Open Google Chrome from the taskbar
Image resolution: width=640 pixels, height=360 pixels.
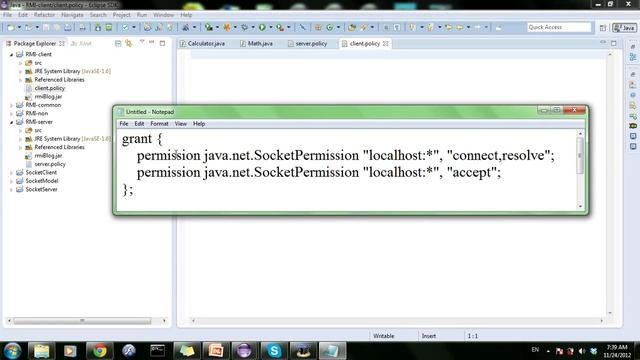pyautogui.click(x=99, y=351)
